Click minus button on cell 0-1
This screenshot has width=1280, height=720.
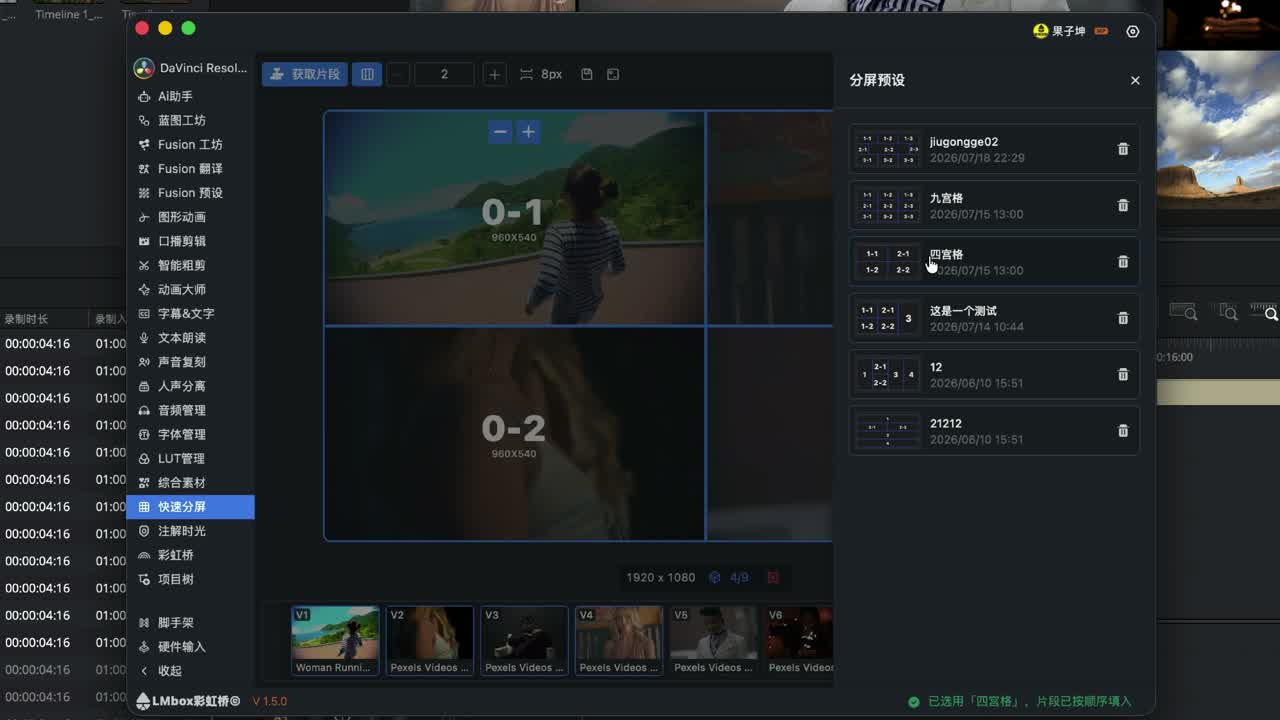(500, 131)
